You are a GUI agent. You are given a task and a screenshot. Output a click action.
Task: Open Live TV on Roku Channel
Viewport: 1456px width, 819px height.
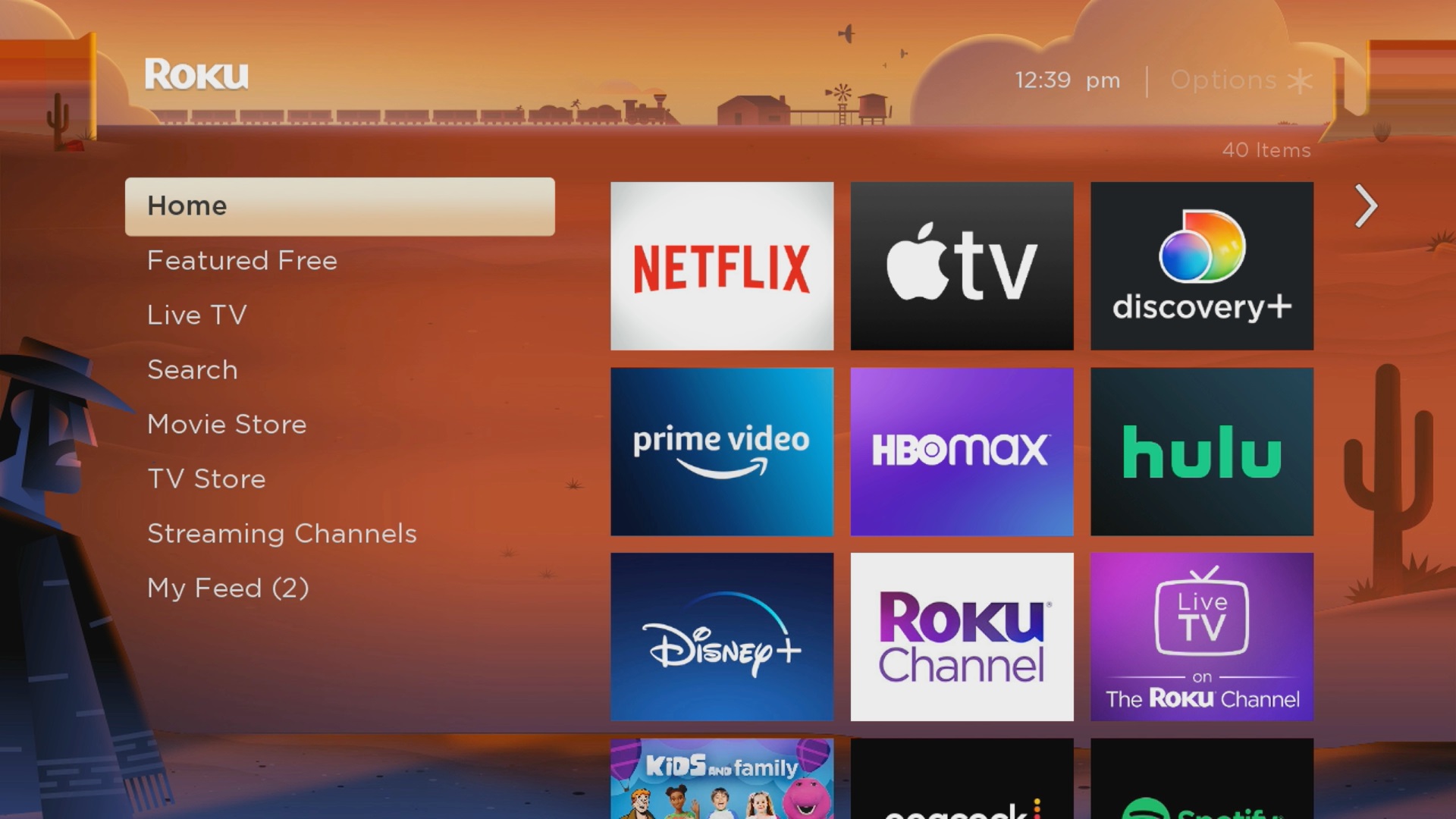point(1200,636)
